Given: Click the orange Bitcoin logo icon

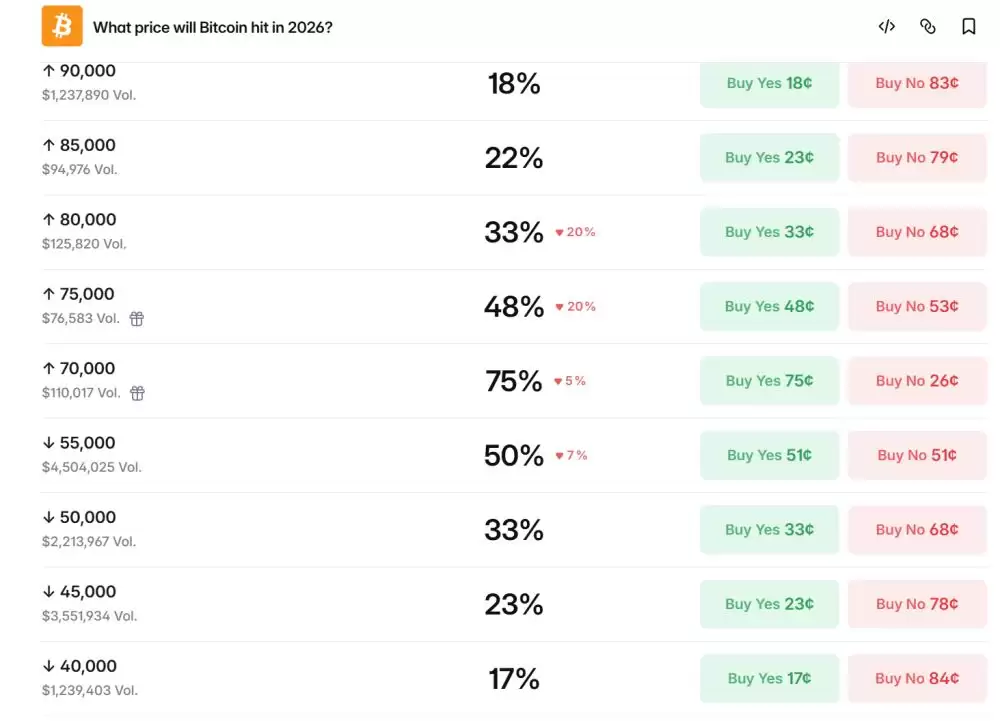Looking at the screenshot, I should pos(62,26).
